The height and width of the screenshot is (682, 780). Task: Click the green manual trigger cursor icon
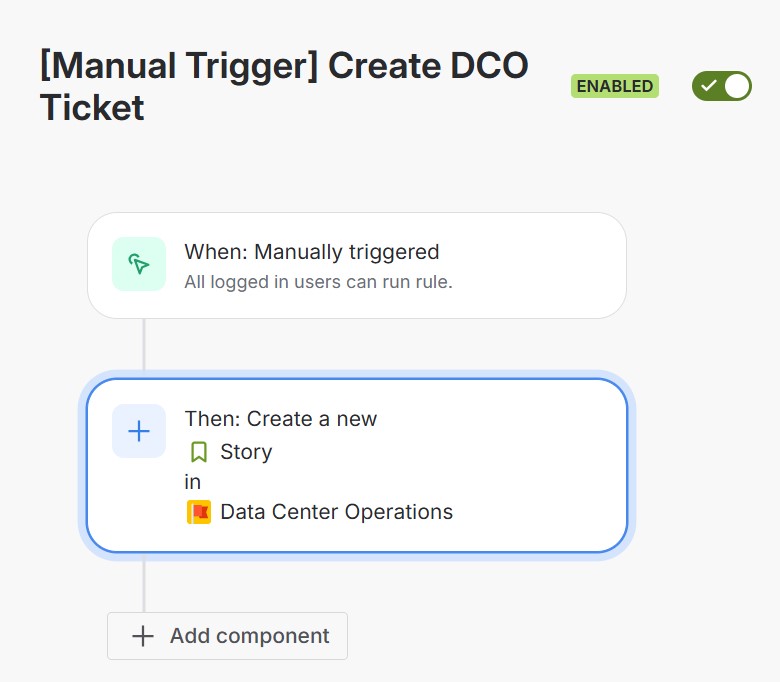click(x=139, y=264)
